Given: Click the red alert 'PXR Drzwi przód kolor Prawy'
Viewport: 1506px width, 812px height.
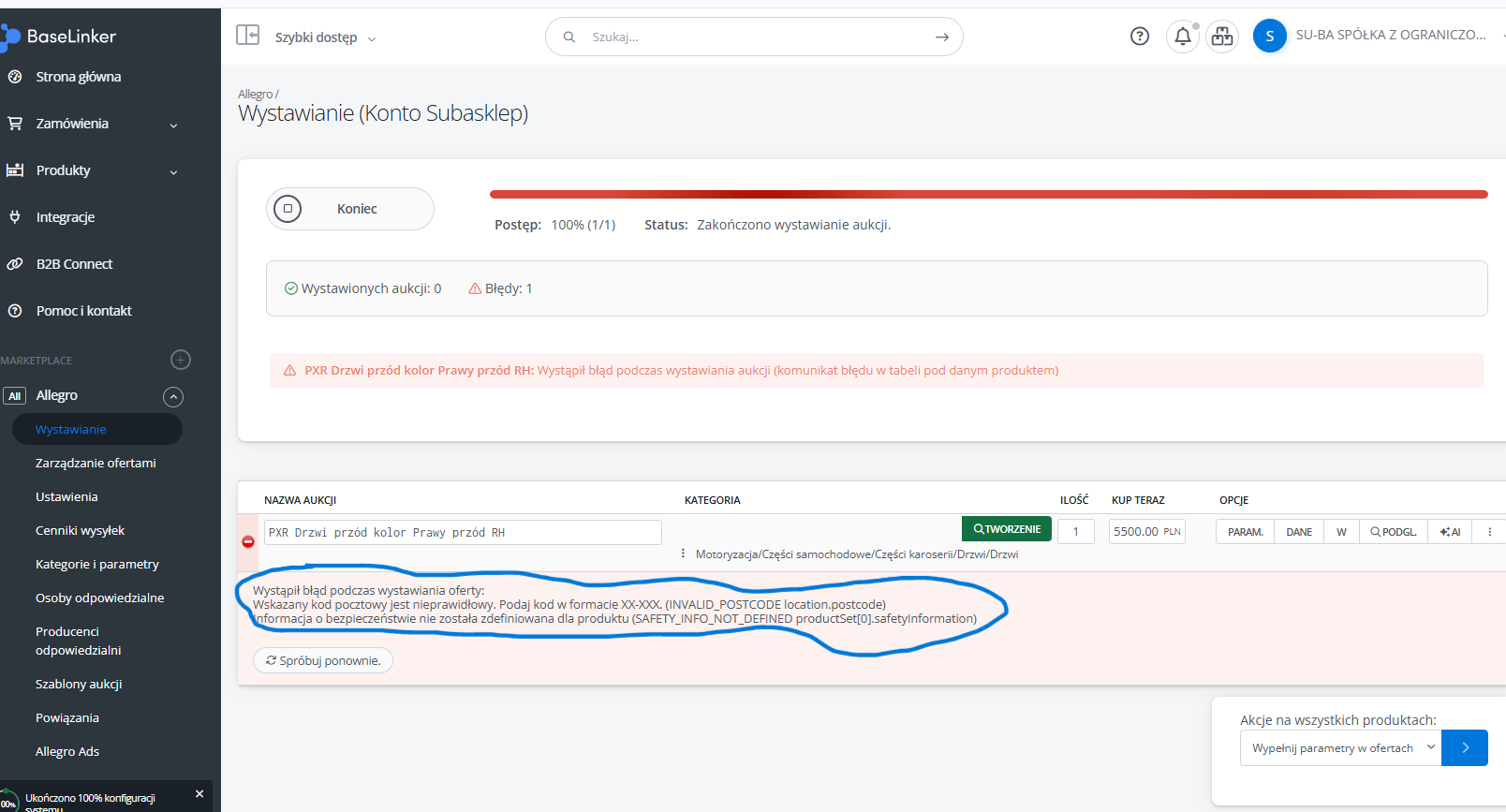Looking at the screenshot, I should (877, 371).
